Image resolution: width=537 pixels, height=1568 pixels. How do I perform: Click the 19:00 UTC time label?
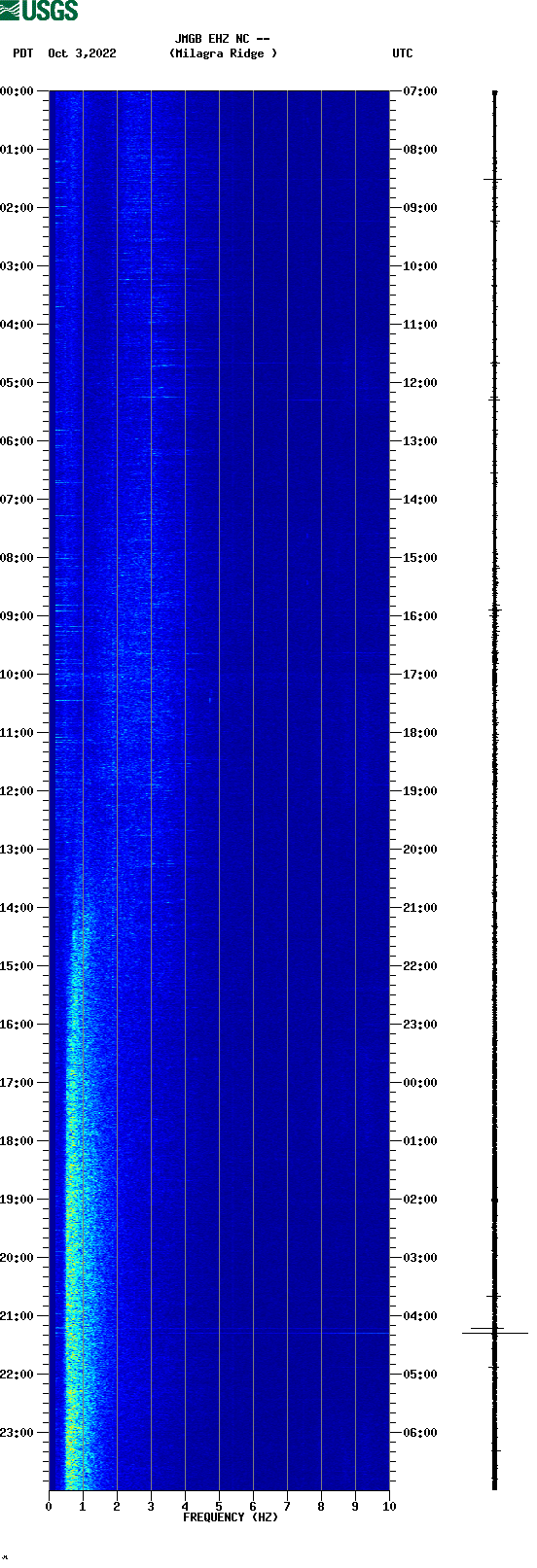point(420,791)
